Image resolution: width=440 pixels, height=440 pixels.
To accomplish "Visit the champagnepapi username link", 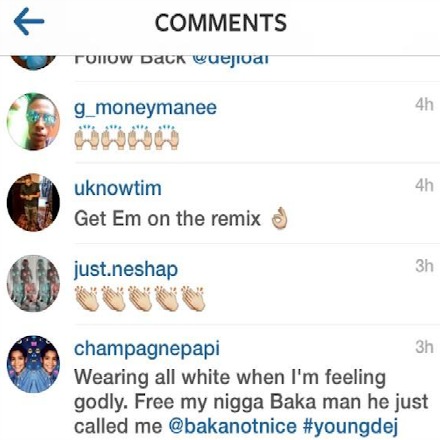I will [147, 349].
